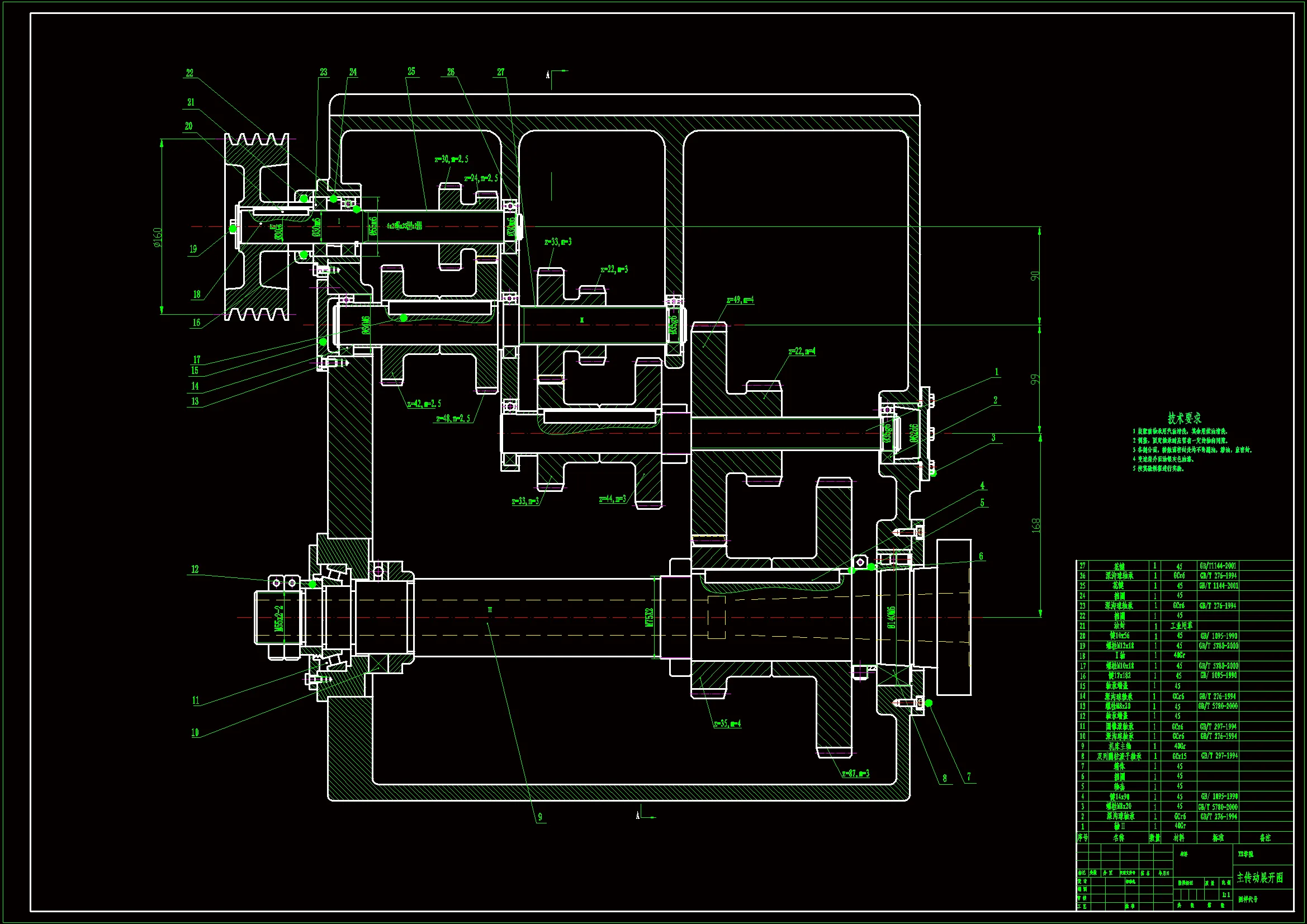Select parts list row 8 name cell
Viewport: 1307px width, 924px height.
coord(1119,757)
